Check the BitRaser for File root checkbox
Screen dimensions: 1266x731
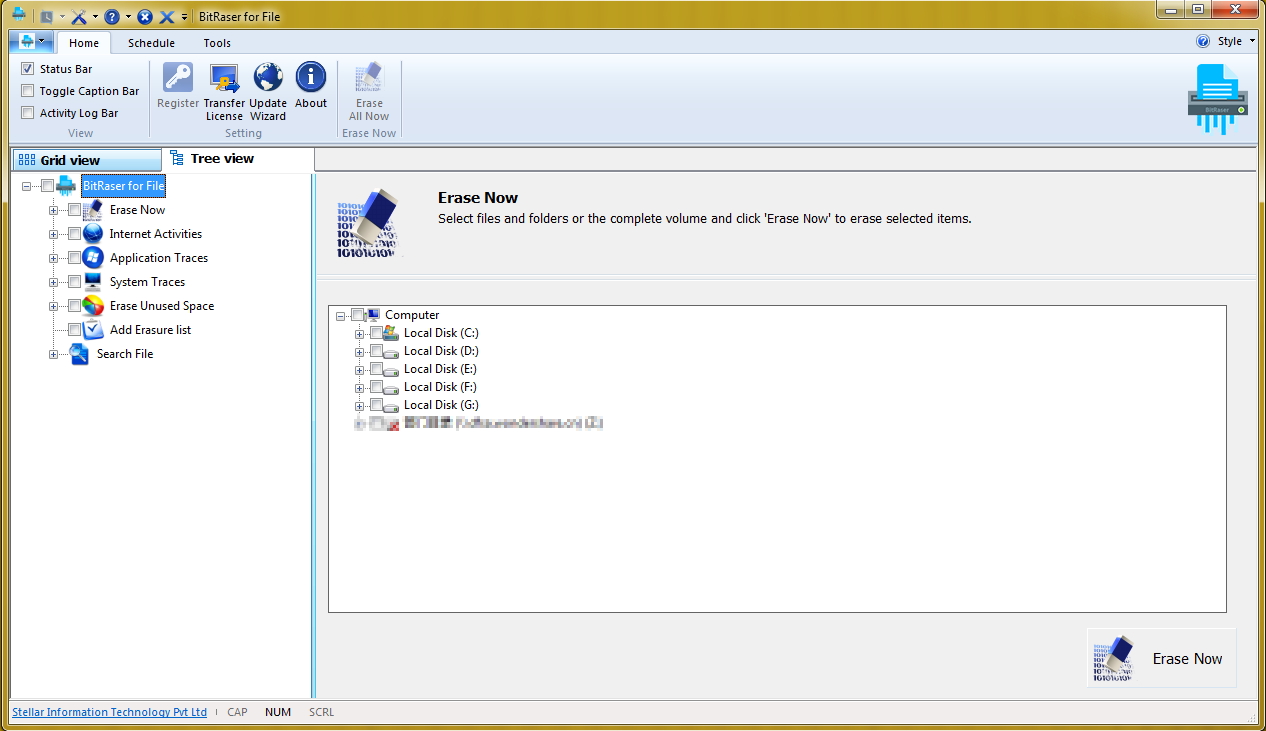click(47, 186)
